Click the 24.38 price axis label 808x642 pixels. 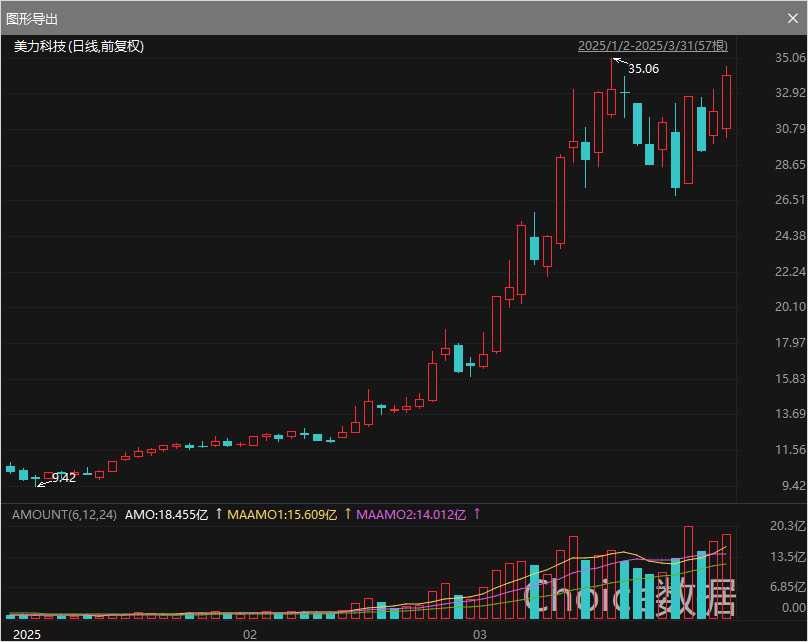[790, 236]
